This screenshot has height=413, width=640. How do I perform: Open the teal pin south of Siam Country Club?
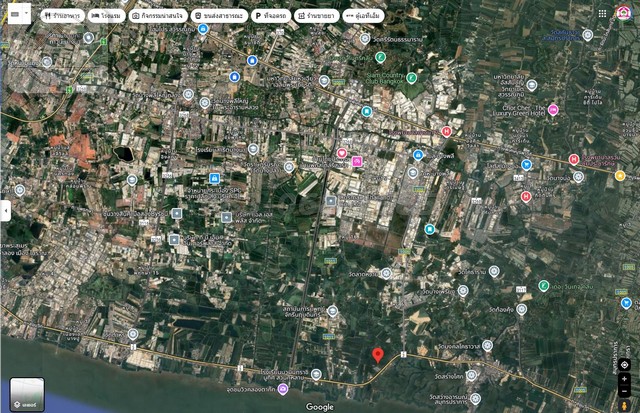367,111
